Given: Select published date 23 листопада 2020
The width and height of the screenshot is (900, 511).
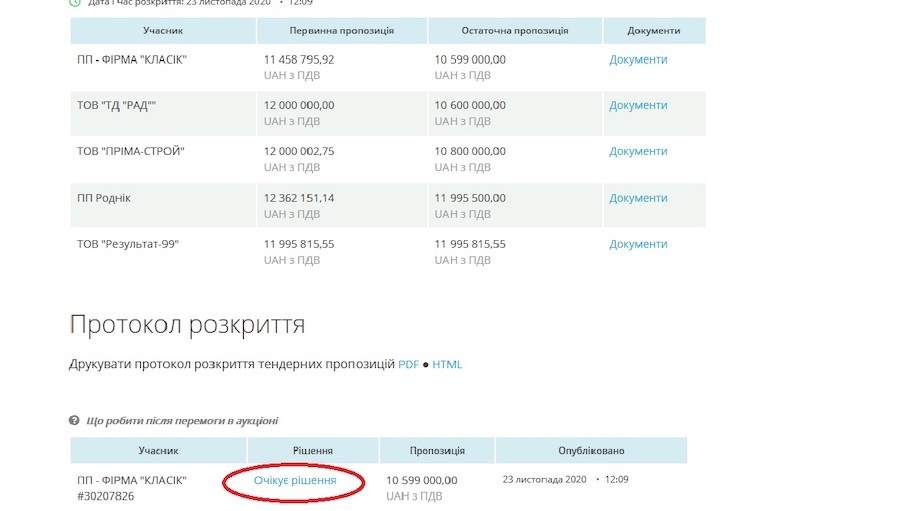Looking at the screenshot, I should tap(545, 479).
